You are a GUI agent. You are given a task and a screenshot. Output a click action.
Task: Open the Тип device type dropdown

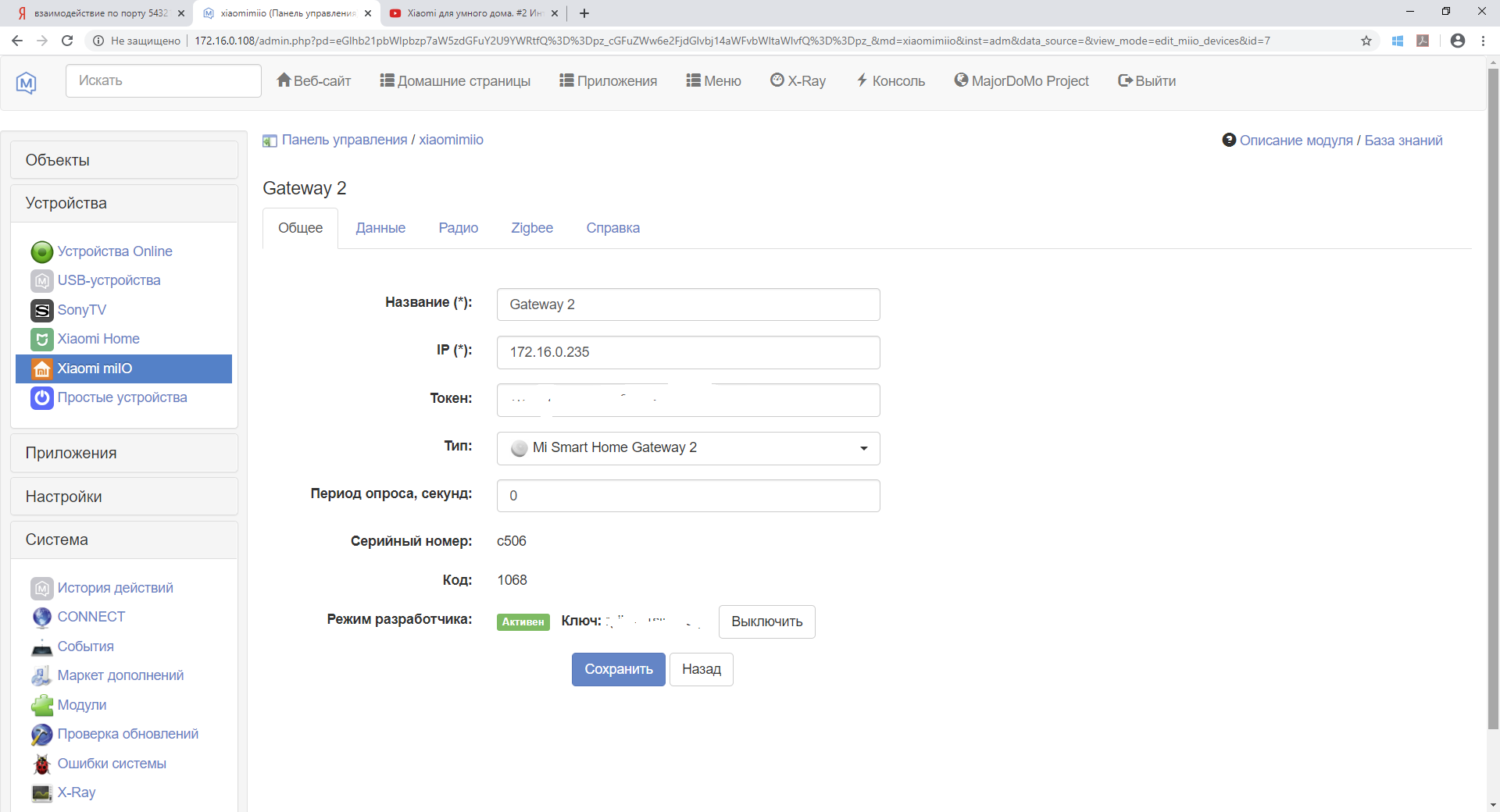(687, 448)
